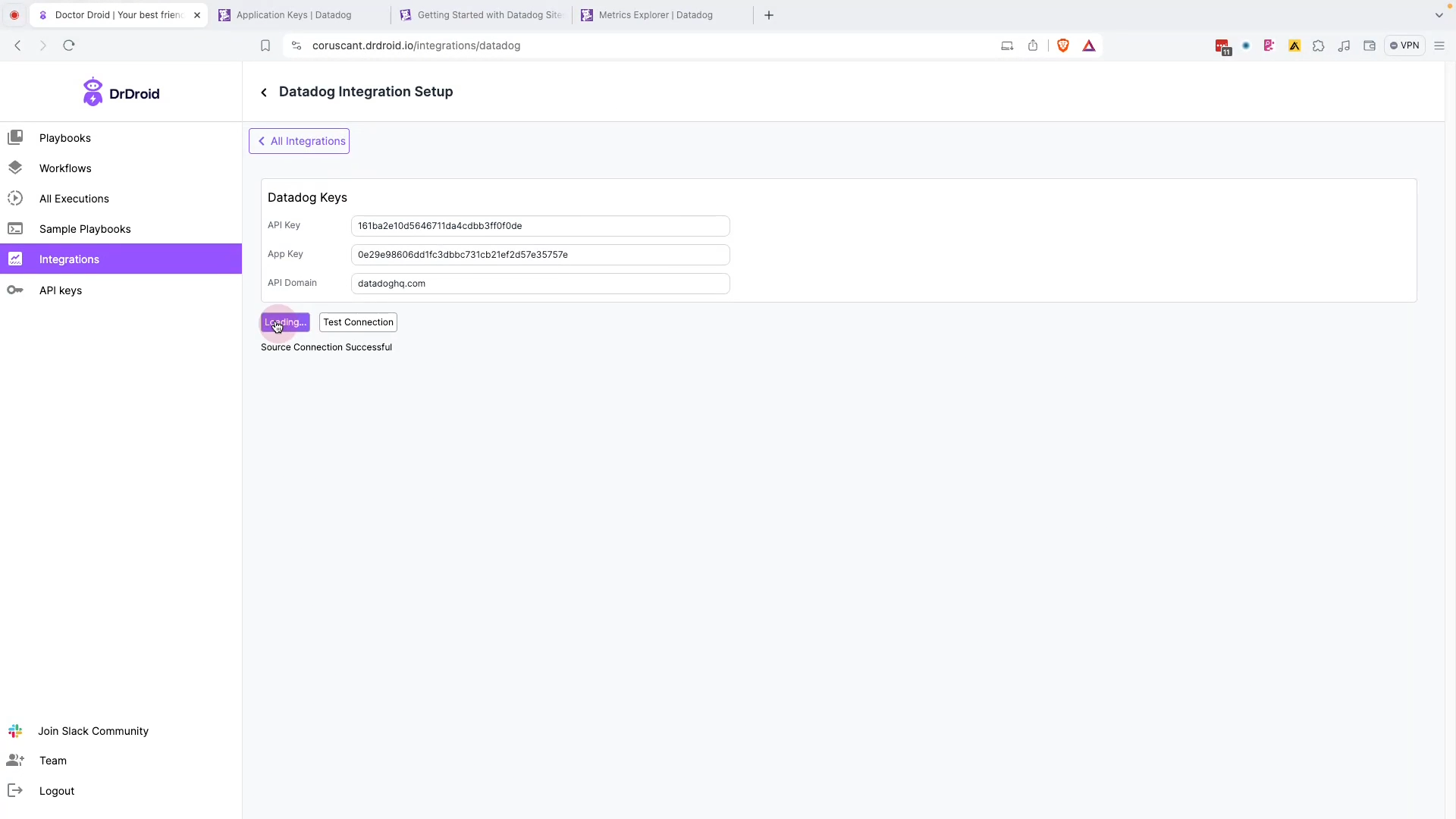The image size is (1456, 819).
Task: Click the cast device icon in address bar
Action: (x=1007, y=45)
